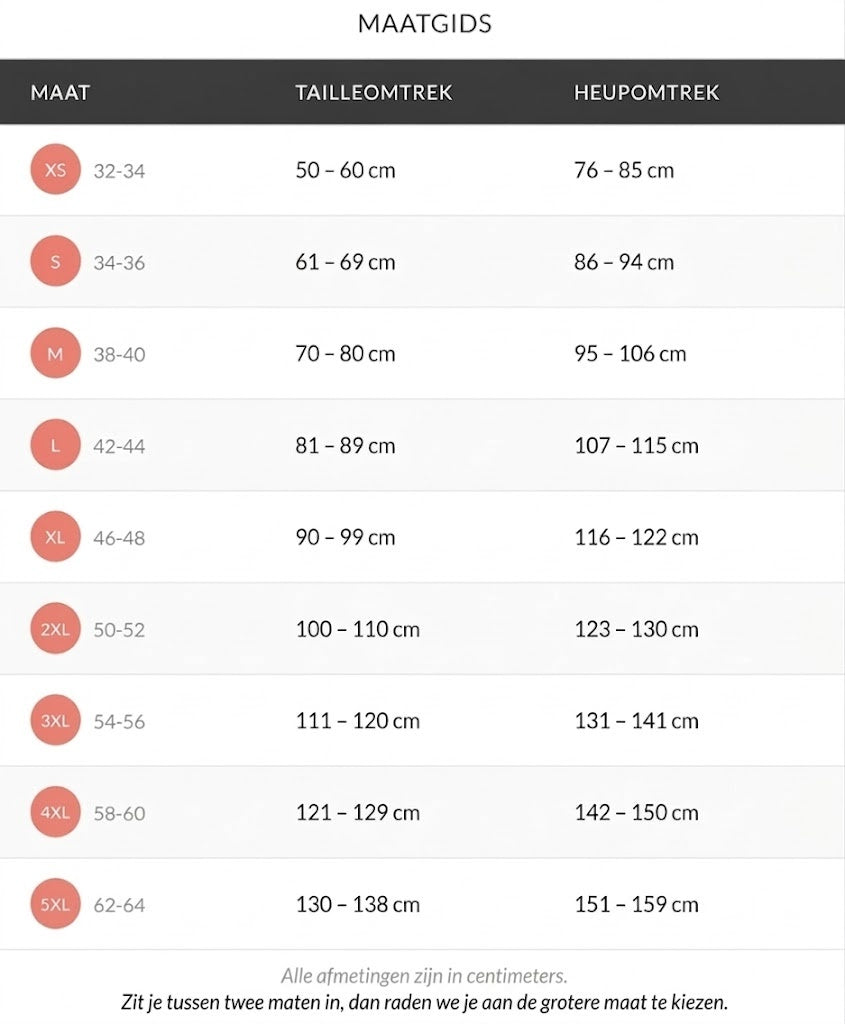This screenshot has width=845, height=1024.
Task: Click the 'Alle afmetingen zijn in centimeters' note
Action: [424, 976]
